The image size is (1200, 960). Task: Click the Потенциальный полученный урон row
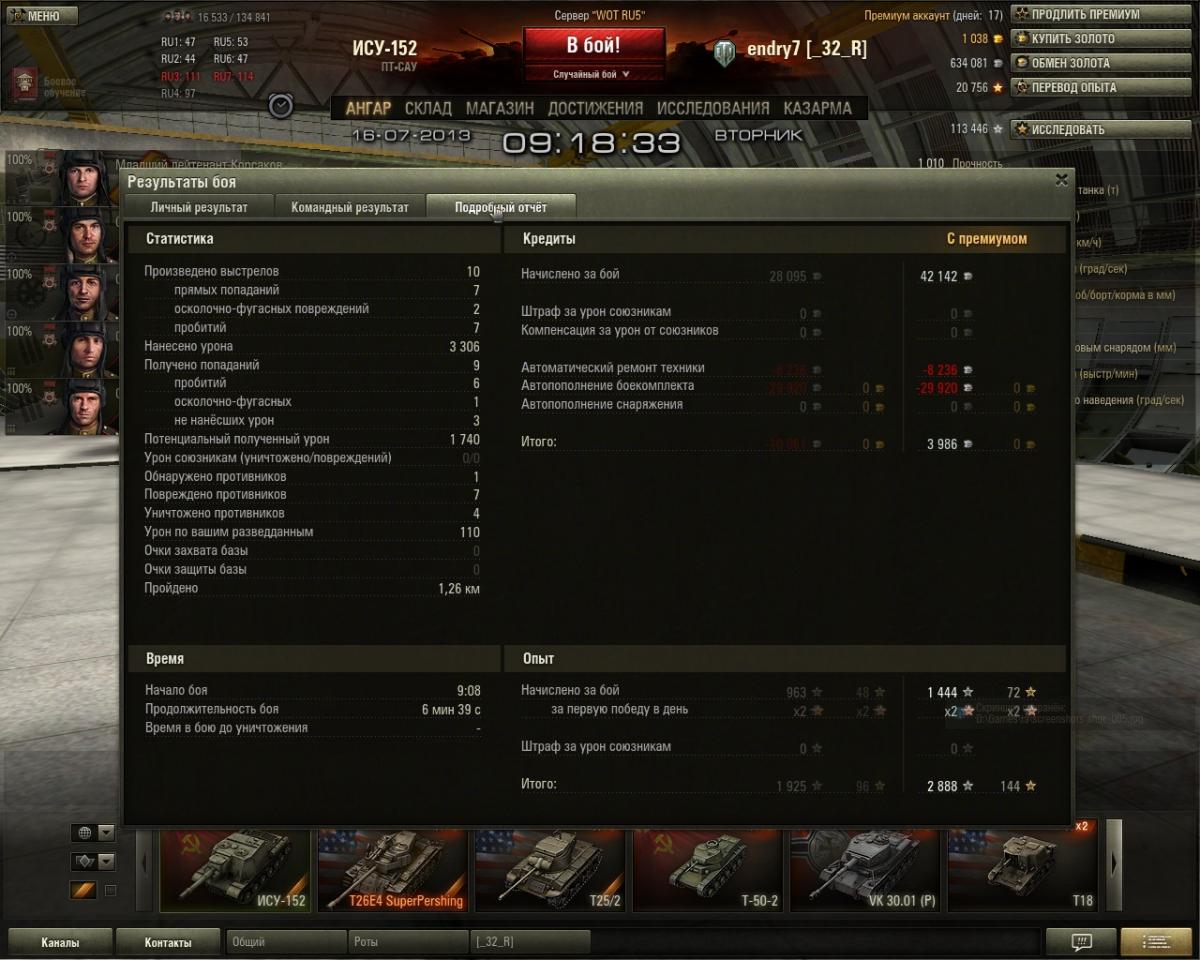(312, 439)
